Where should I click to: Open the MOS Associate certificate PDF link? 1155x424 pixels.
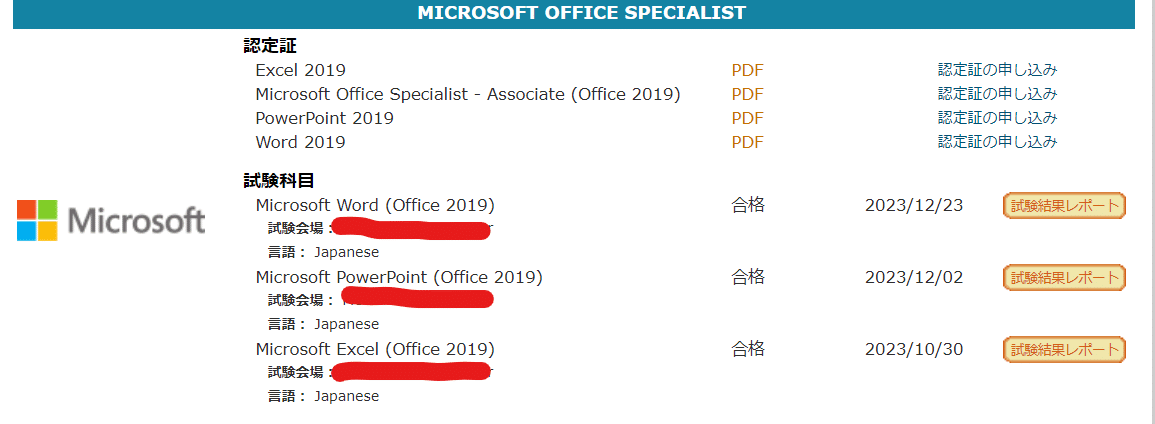click(747, 94)
